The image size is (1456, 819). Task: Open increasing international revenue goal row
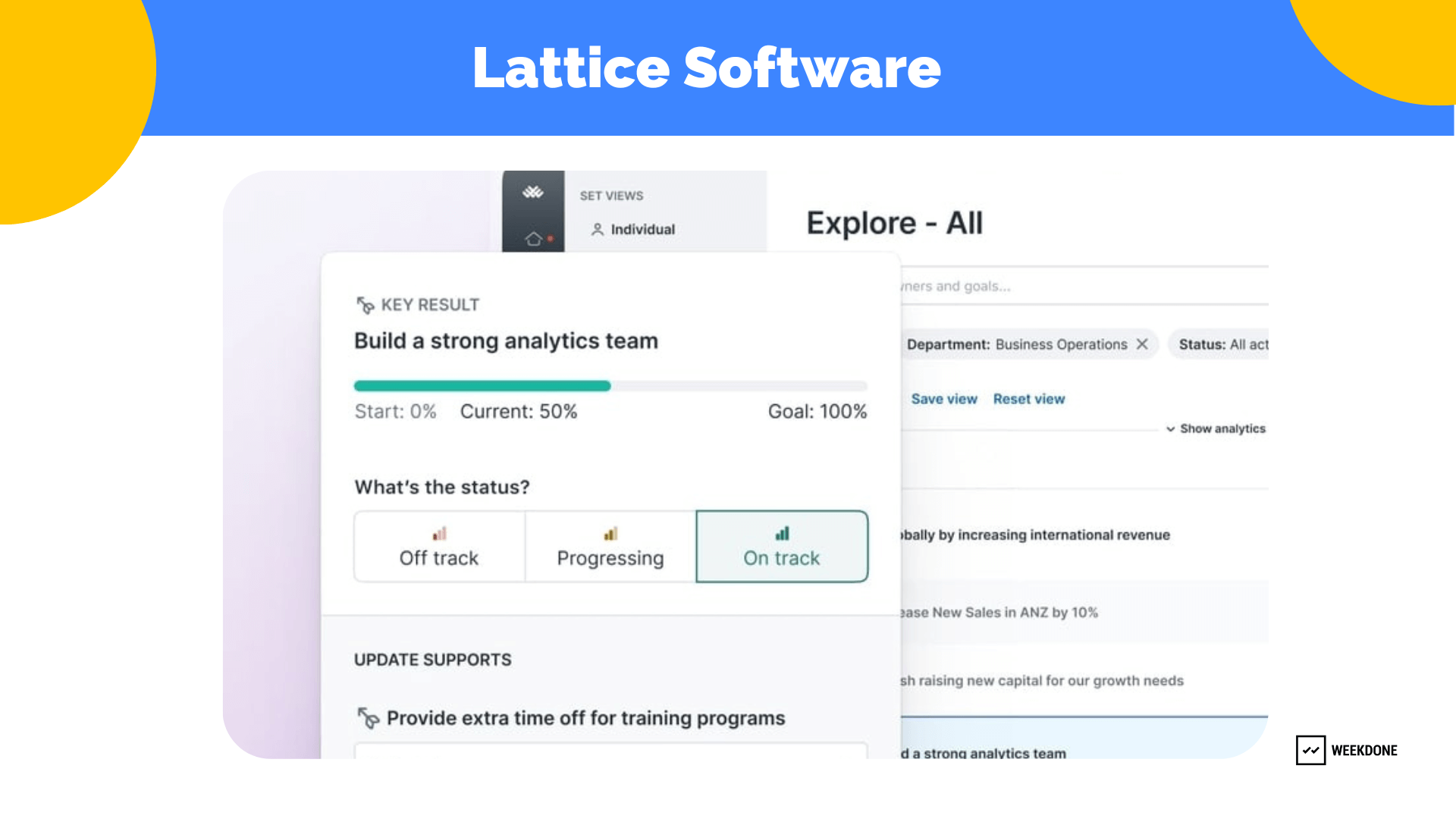click(x=1084, y=535)
